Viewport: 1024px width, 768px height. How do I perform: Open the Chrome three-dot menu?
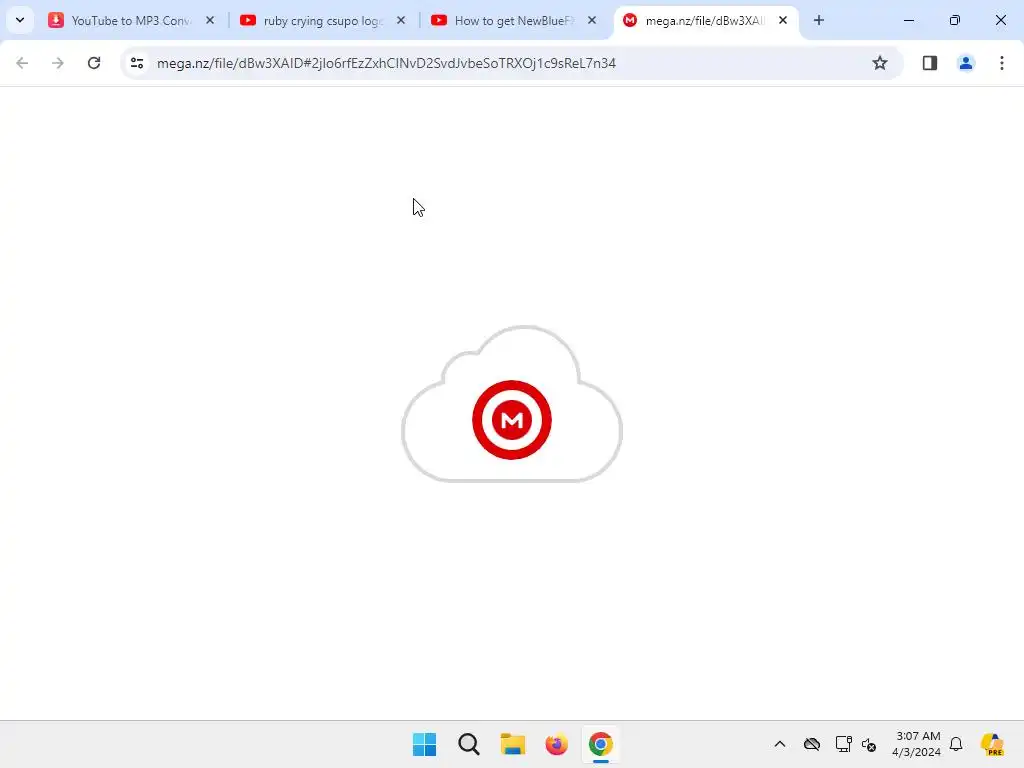(x=1002, y=63)
